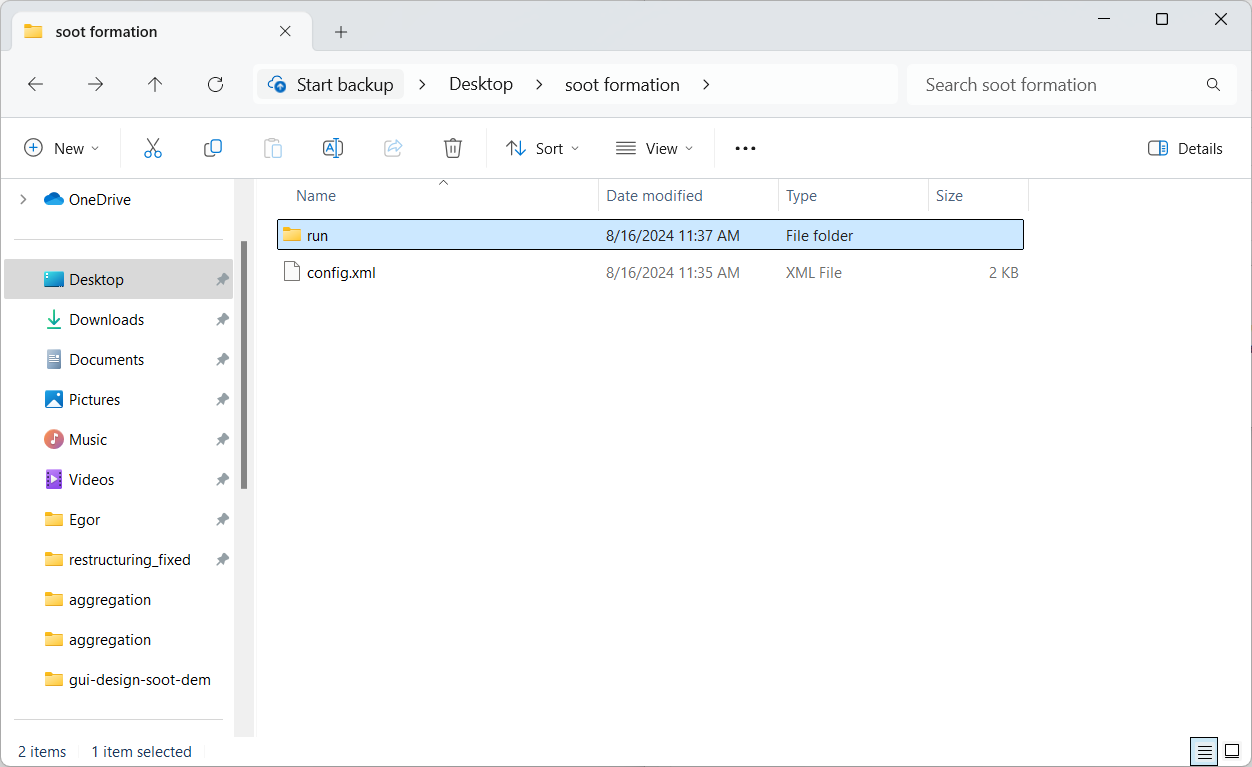Unpin Downloads using its pin icon
1252x767 pixels.
pos(222,320)
